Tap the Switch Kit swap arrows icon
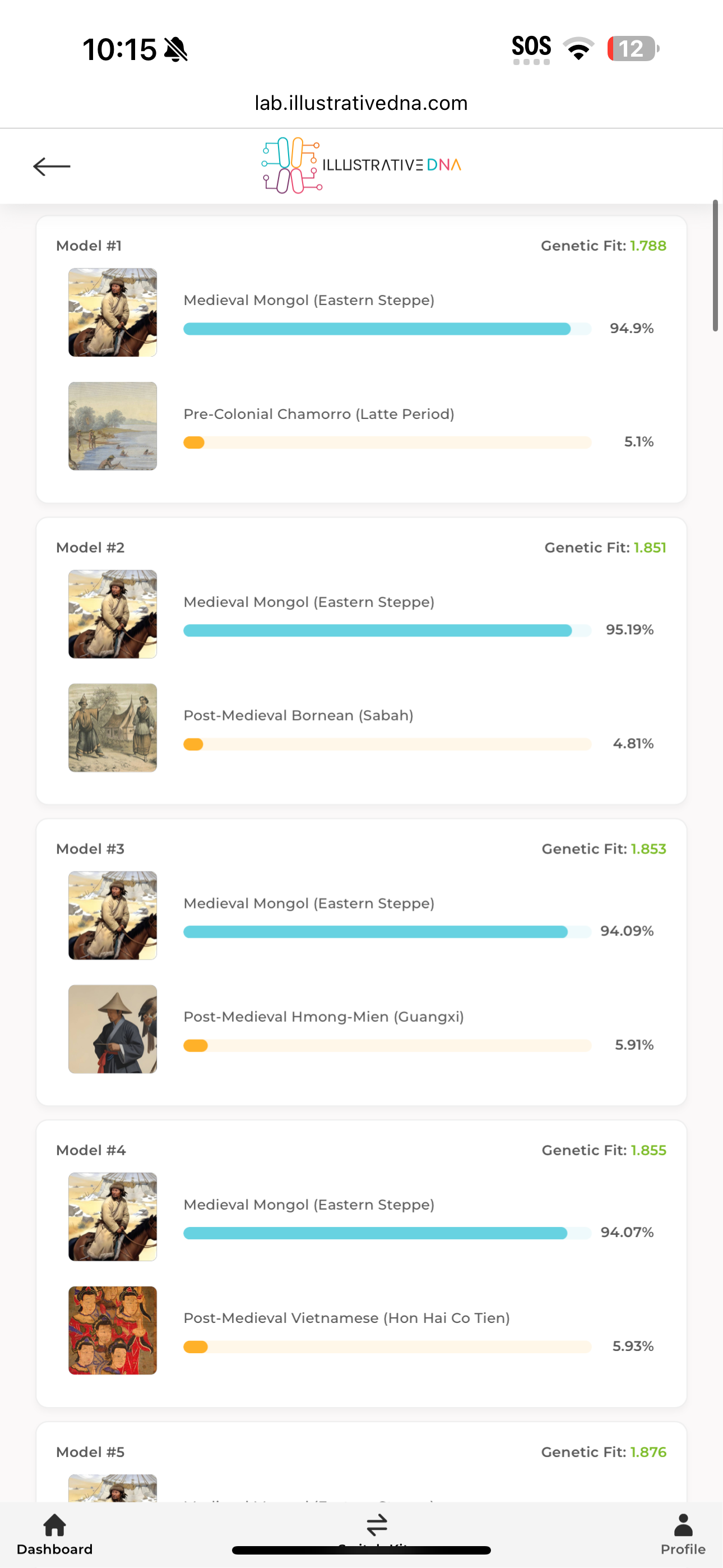Image resolution: width=723 pixels, height=1568 pixels. pyautogui.click(x=377, y=1525)
